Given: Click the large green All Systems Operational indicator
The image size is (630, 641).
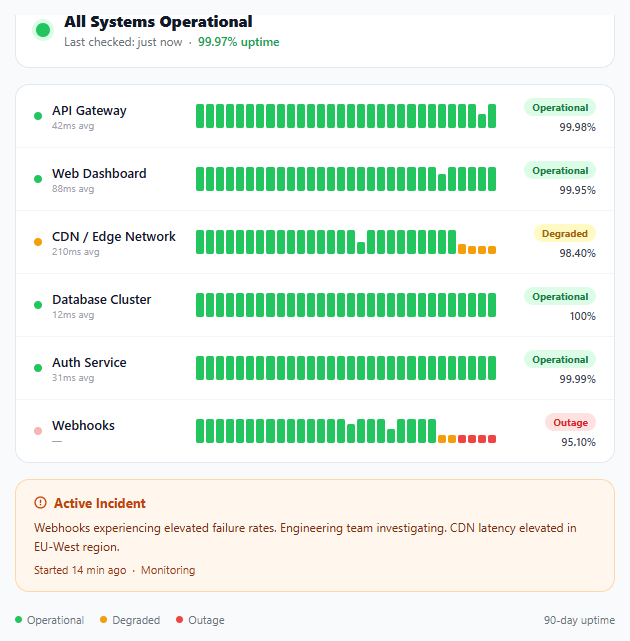Looking at the screenshot, I should [x=43, y=30].
